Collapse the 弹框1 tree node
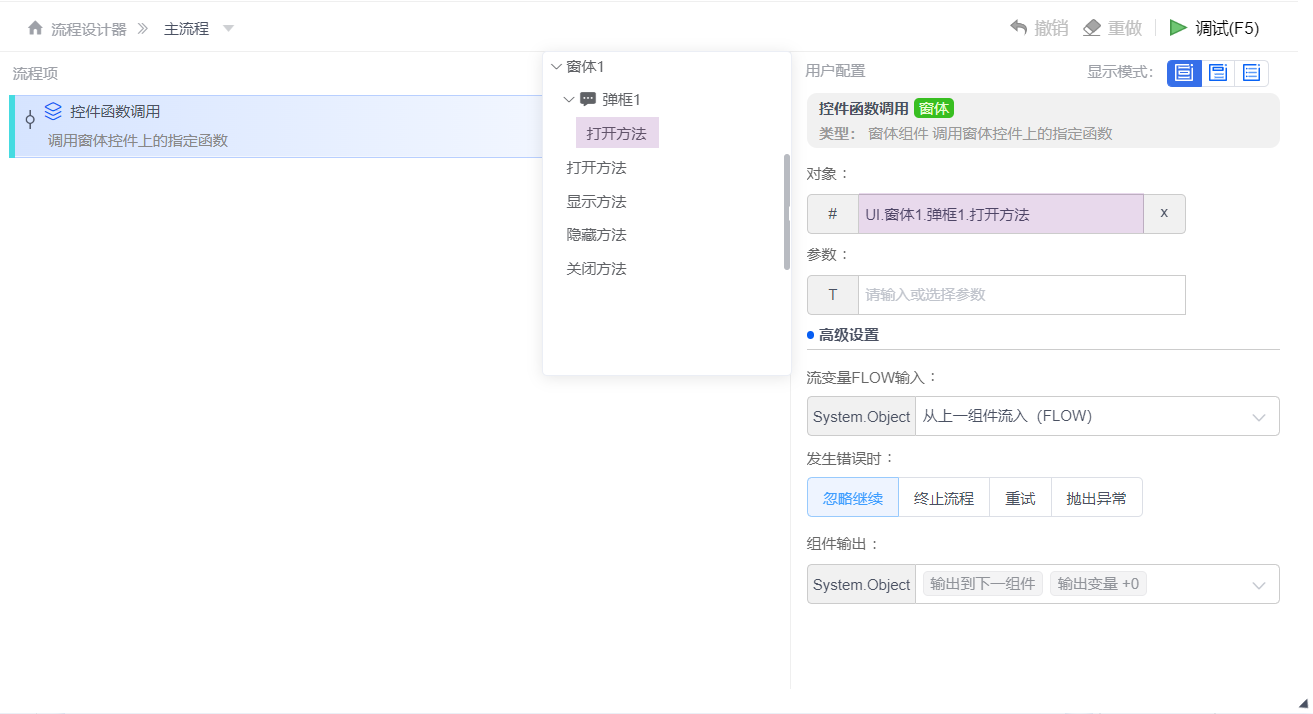The image size is (1313, 714). [570, 98]
